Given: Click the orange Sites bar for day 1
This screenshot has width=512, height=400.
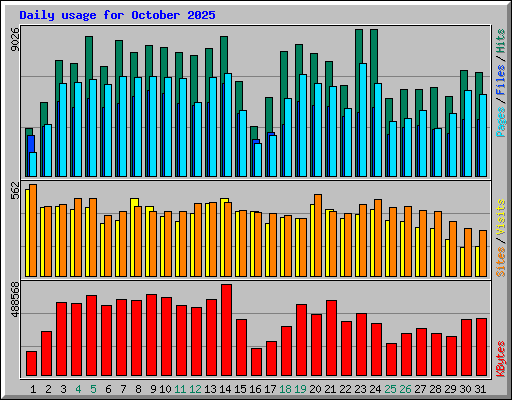Looking at the screenshot, I should [33, 231].
